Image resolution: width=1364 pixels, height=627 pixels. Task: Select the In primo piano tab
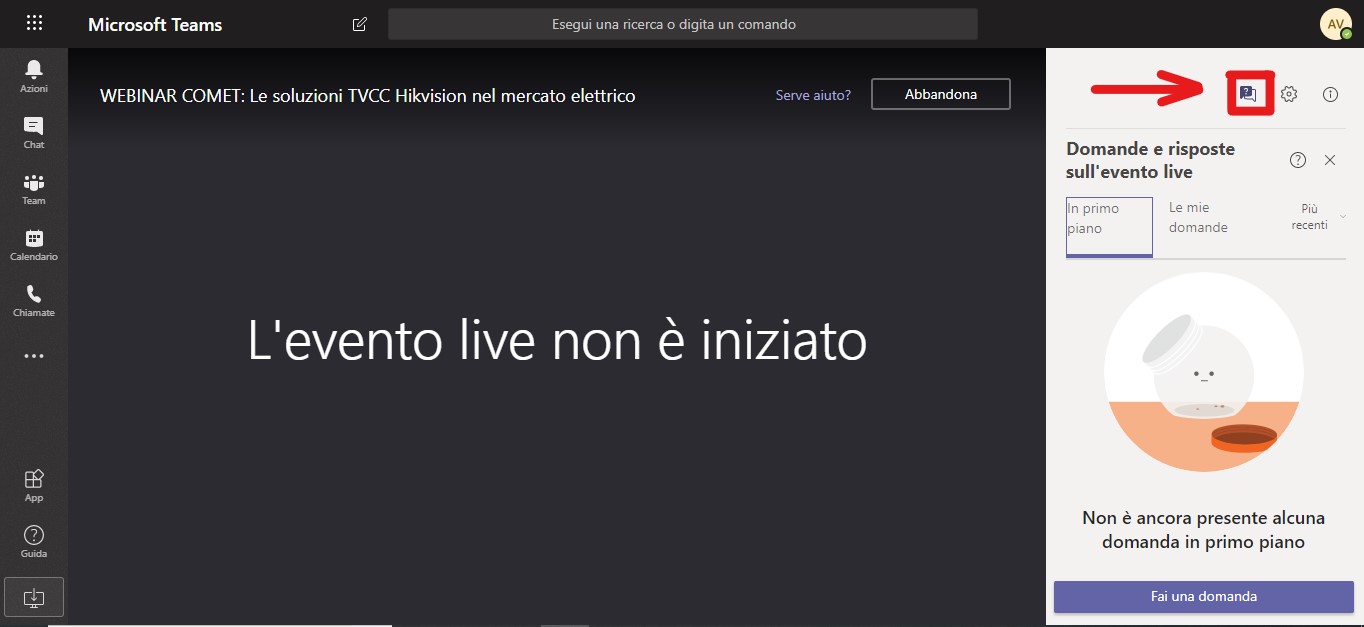[1109, 227]
